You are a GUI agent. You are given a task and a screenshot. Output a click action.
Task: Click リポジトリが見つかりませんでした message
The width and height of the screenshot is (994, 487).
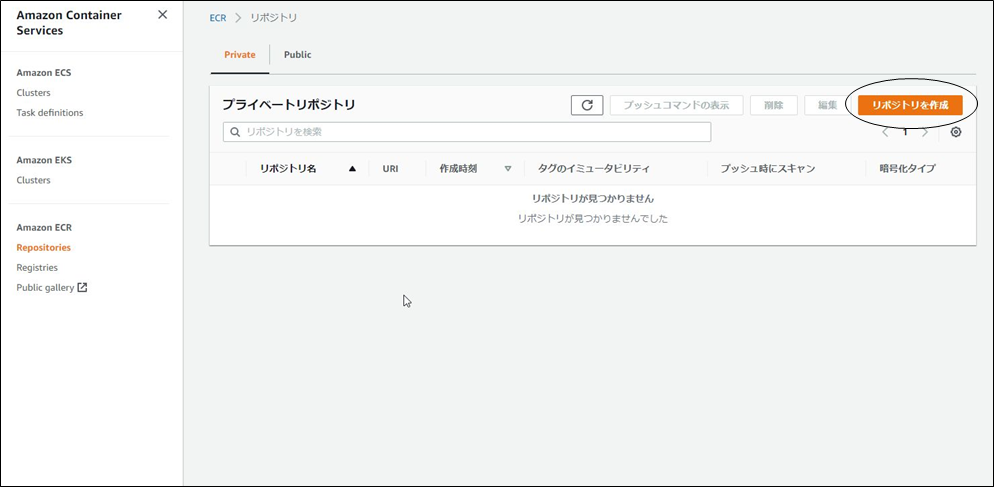(x=593, y=219)
